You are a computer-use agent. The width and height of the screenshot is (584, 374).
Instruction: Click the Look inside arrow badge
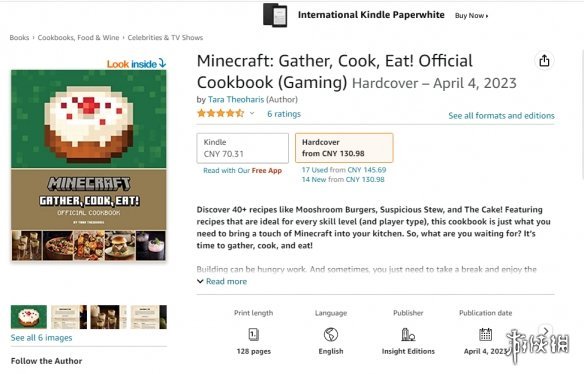click(x=136, y=64)
